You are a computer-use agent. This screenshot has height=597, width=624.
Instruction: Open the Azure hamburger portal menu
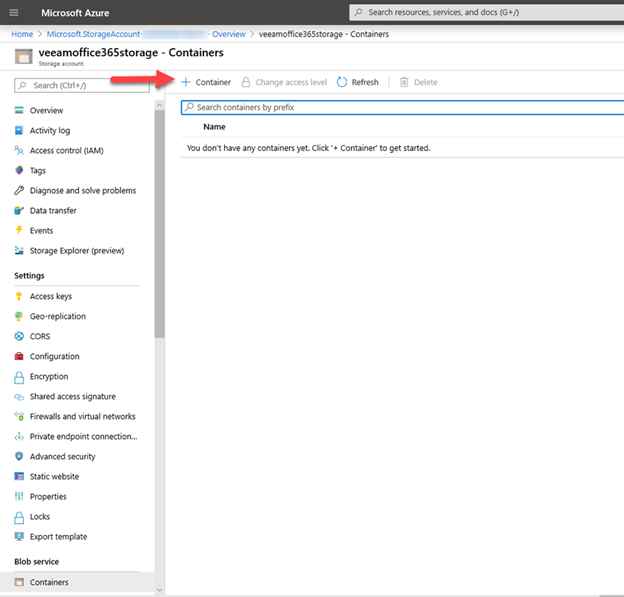14,12
